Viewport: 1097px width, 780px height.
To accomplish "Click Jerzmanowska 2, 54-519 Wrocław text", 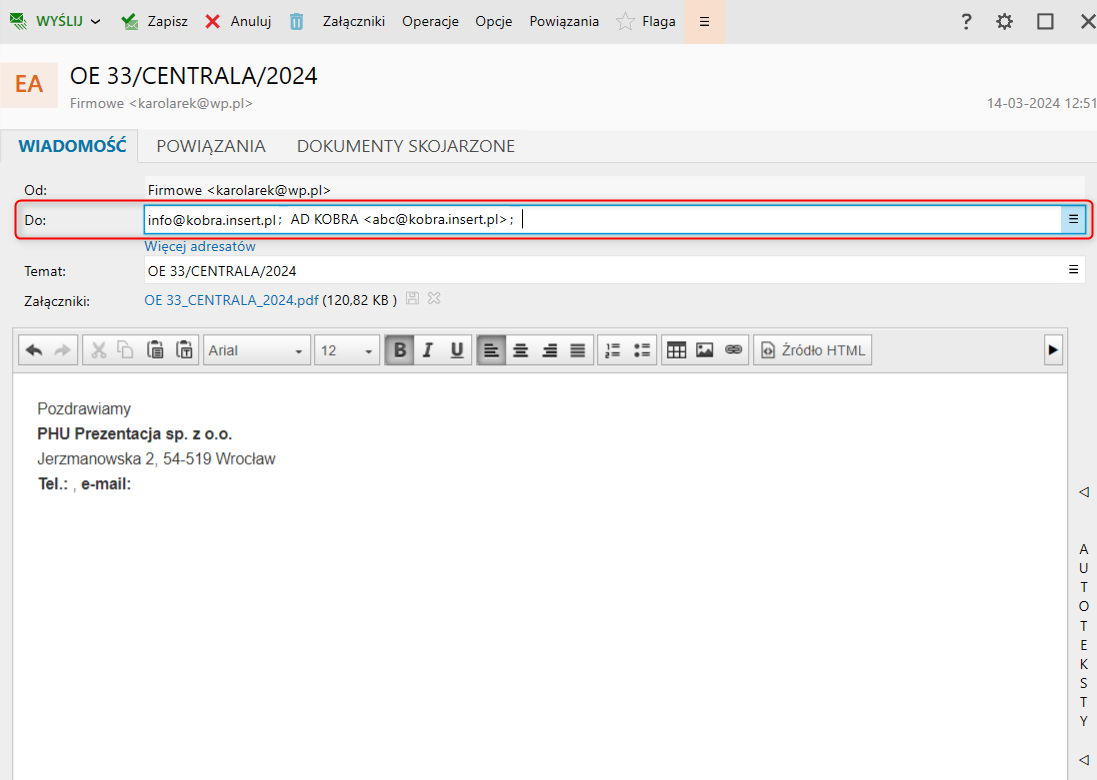I will (x=156, y=459).
